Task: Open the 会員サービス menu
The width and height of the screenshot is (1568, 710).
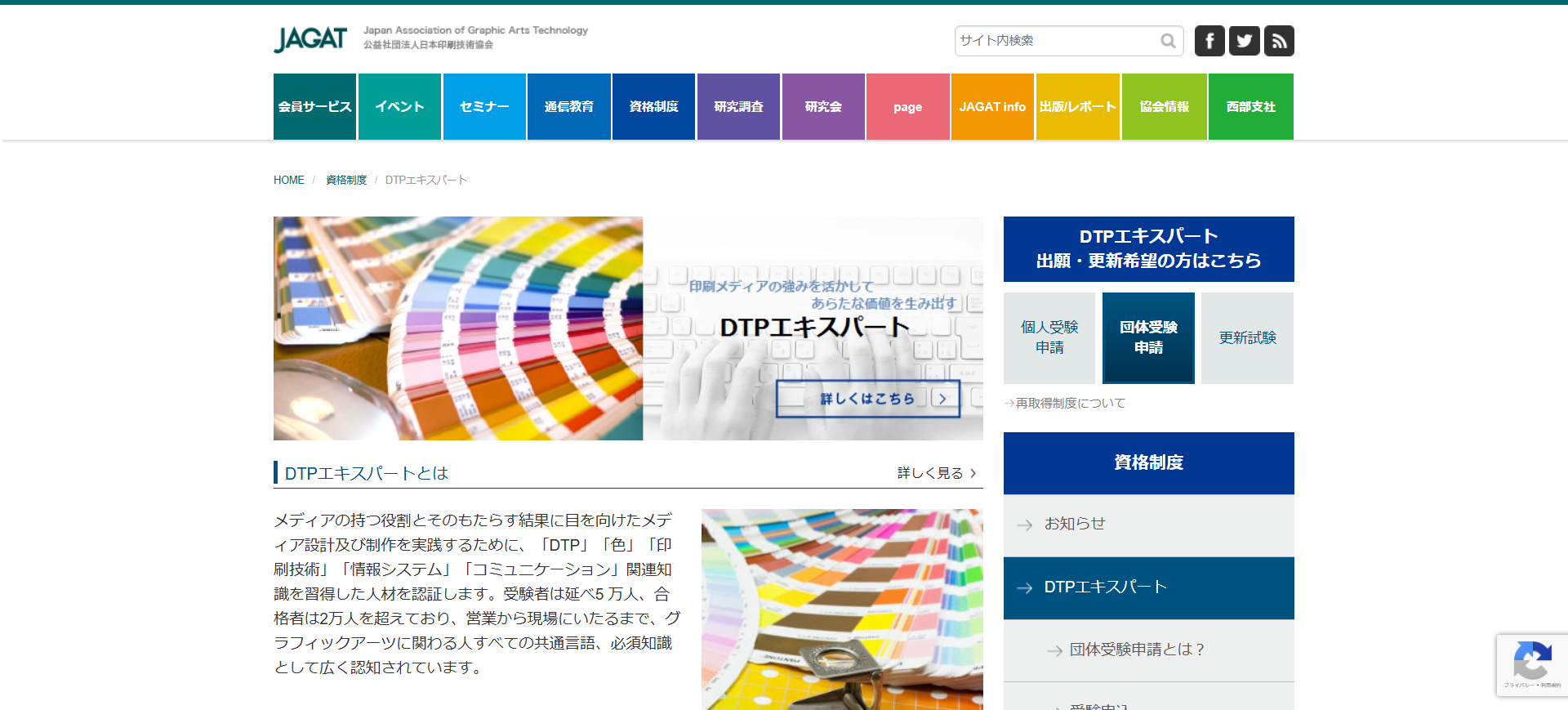Action: coord(314,106)
